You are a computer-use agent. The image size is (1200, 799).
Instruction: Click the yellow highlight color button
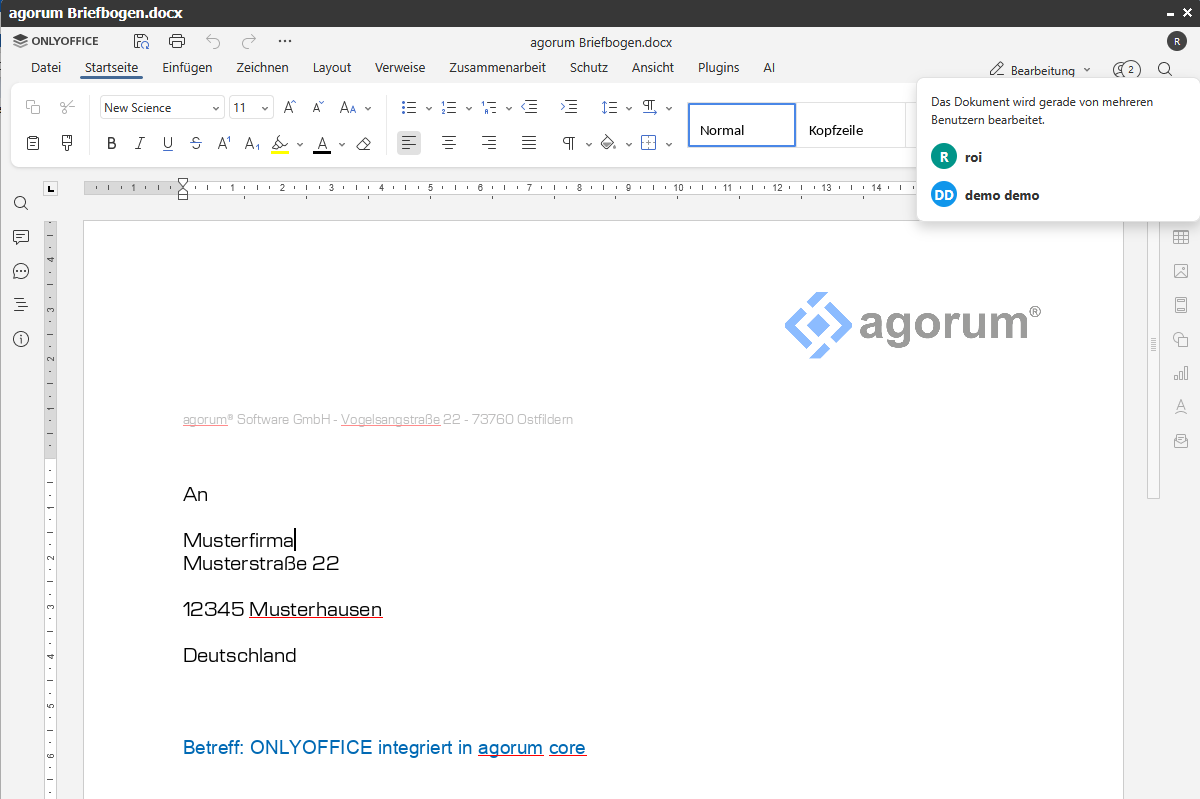pos(280,144)
